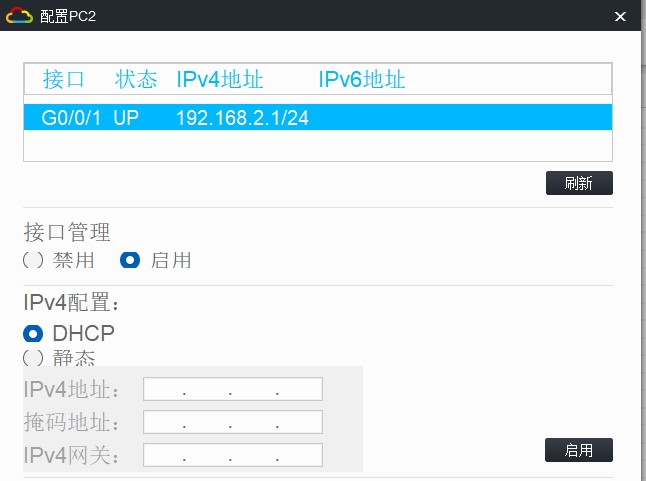Click the IPv4地址 column header
This screenshot has height=481, width=646.
pyautogui.click(x=220, y=79)
